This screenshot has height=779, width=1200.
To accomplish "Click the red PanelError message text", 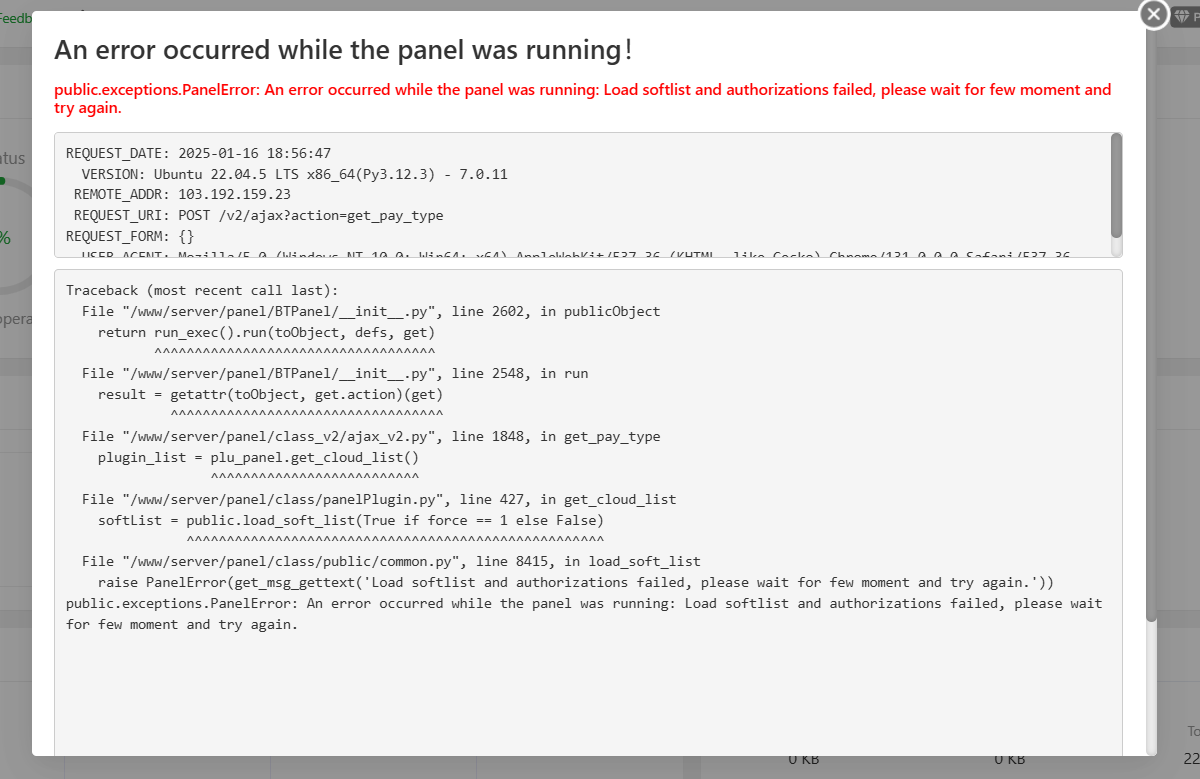I will click(x=582, y=98).
